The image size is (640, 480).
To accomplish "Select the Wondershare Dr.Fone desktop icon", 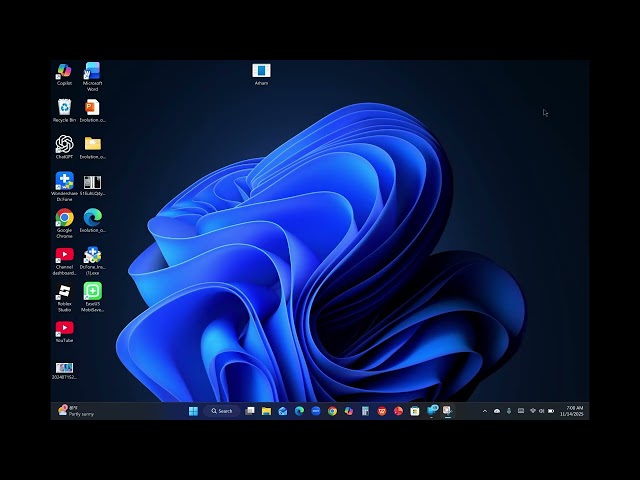I will tap(64, 181).
